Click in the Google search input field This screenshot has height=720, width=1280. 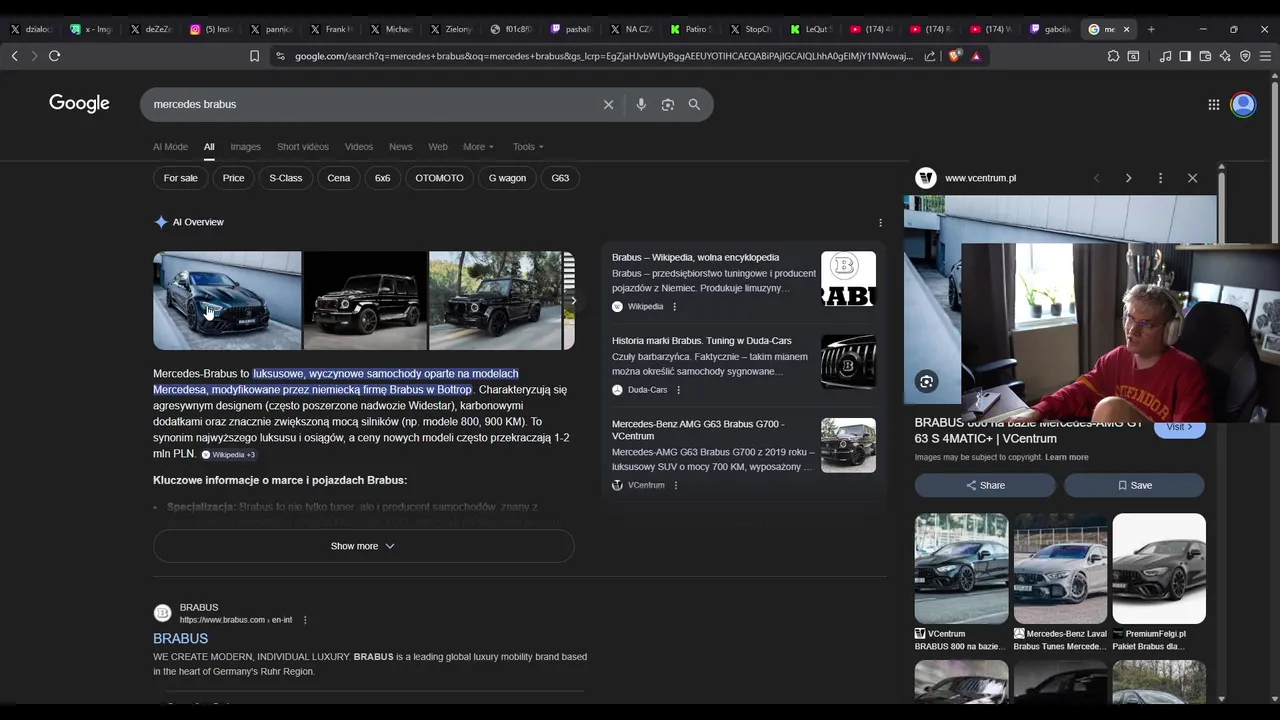370,104
